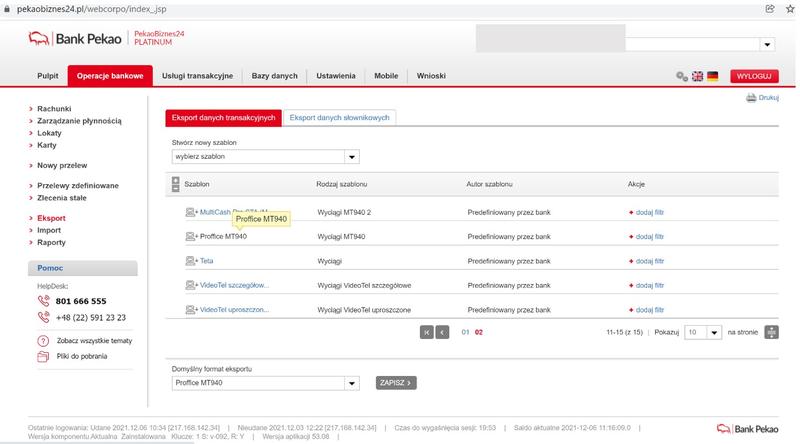The image size is (800, 444).
Task: Click the template icon beside Teta
Action: pyautogui.click(x=191, y=260)
